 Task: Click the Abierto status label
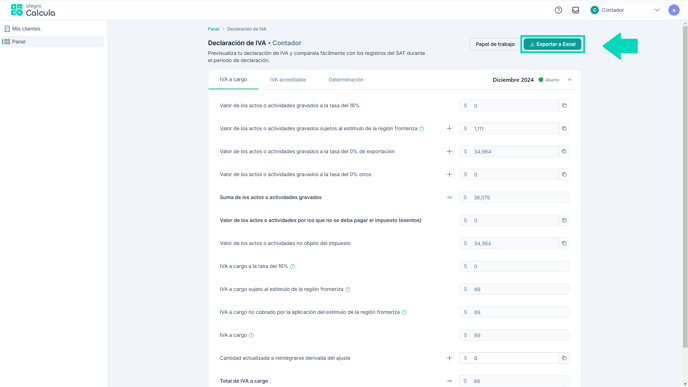[x=552, y=80]
